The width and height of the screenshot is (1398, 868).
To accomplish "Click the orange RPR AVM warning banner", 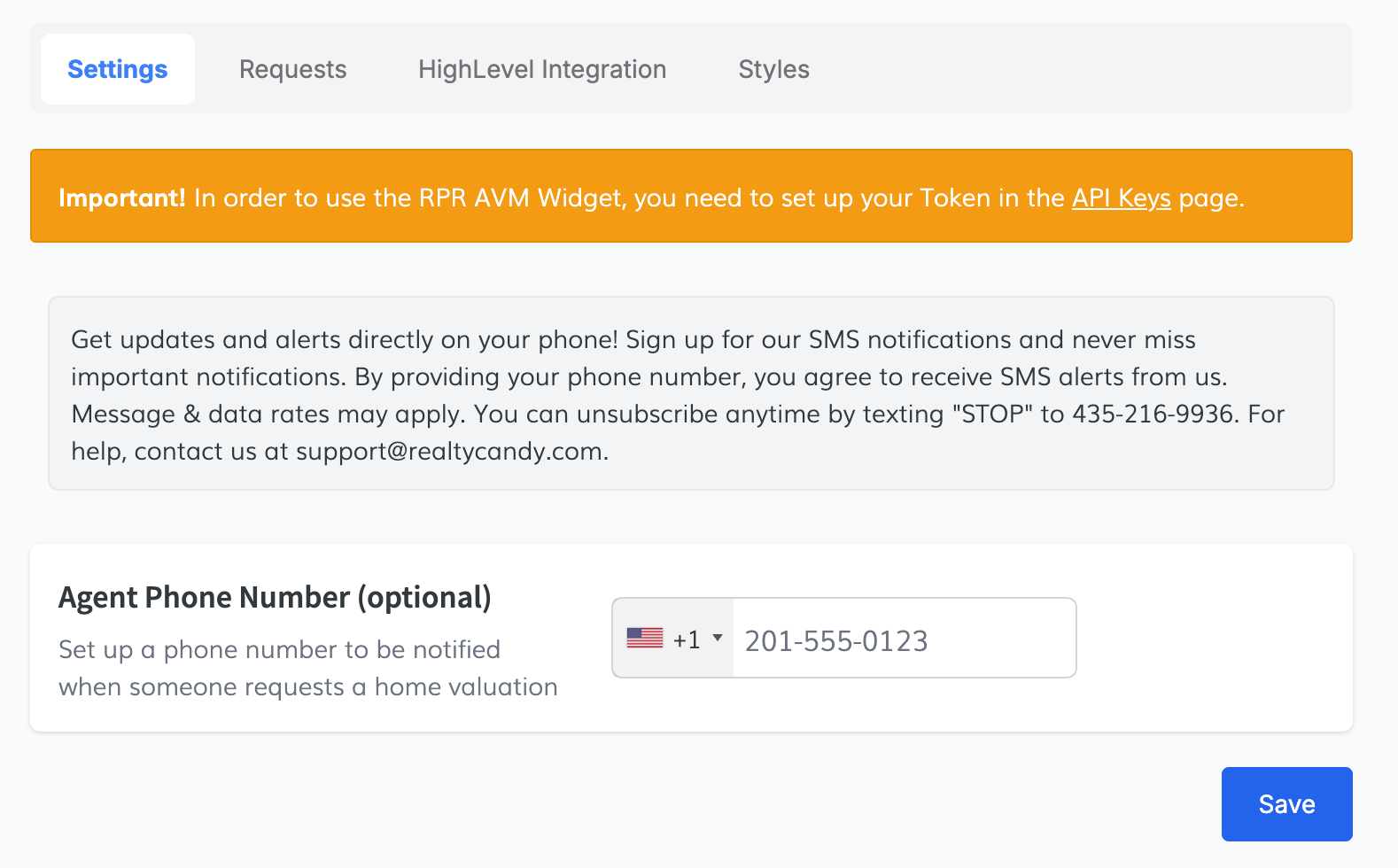I will click(691, 221).
